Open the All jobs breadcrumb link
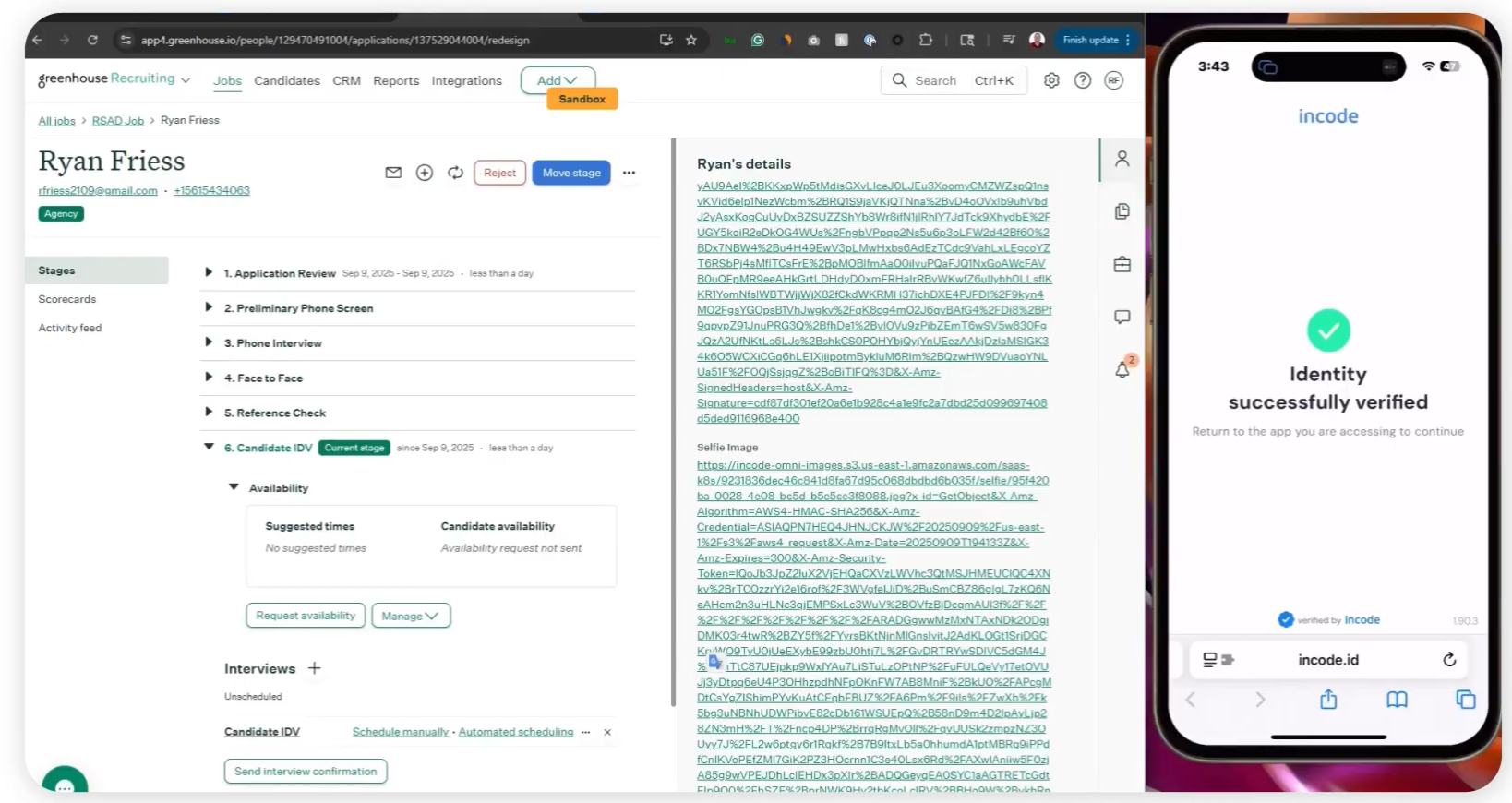1512x803 pixels. pyautogui.click(x=56, y=121)
